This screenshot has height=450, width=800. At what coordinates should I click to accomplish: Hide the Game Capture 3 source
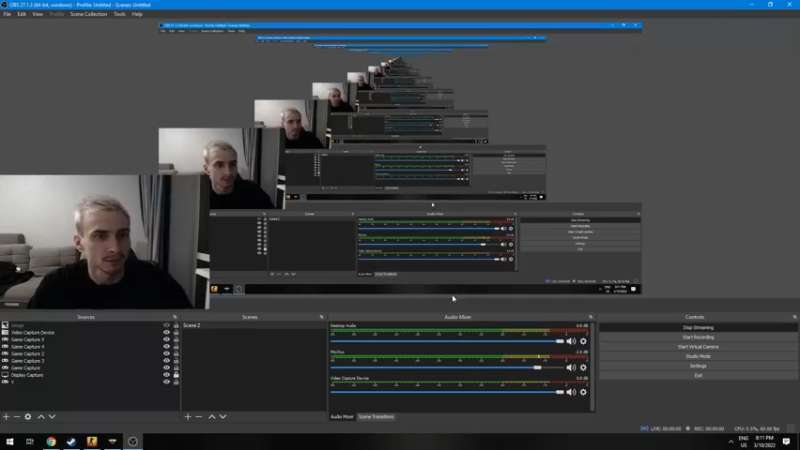(x=166, y=361)
